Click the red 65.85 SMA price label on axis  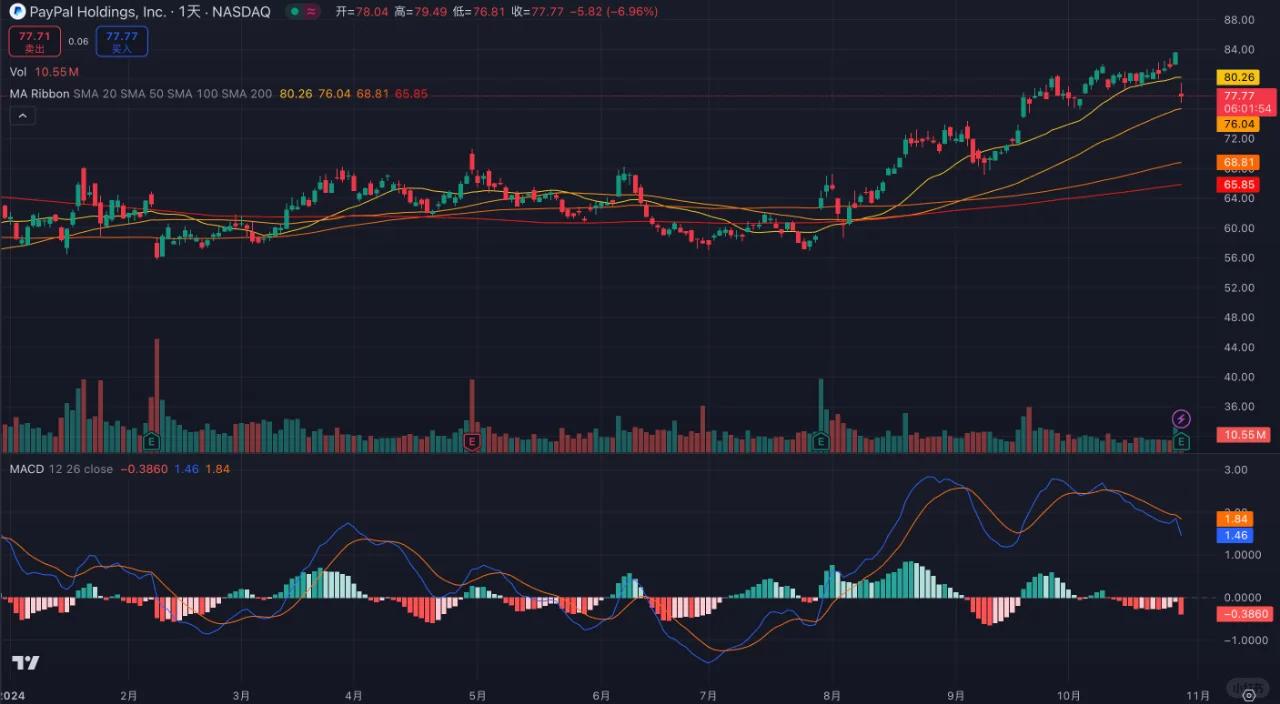pos(1238,184)
